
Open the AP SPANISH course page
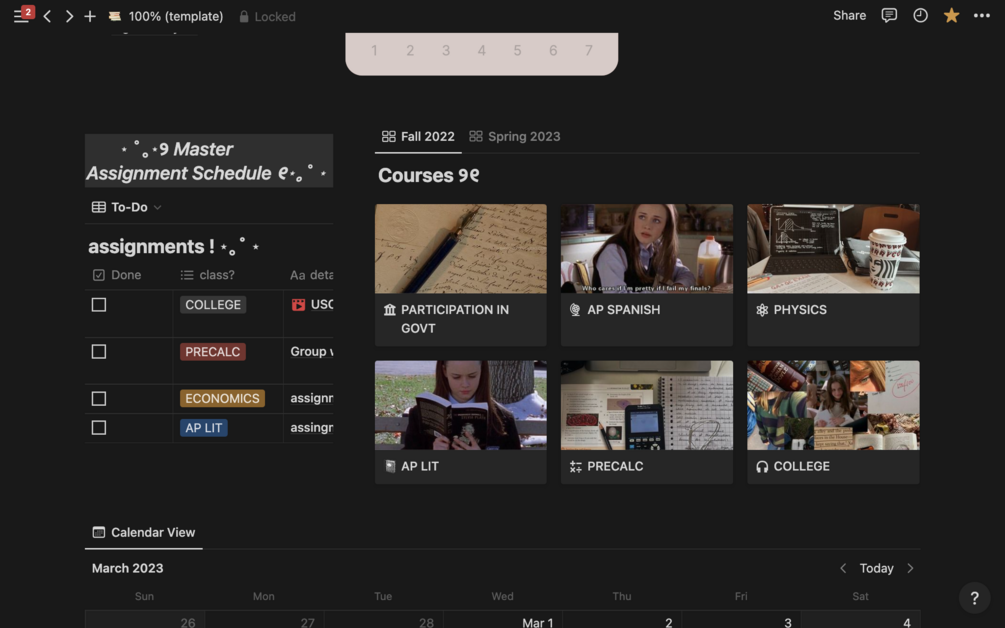647,275
